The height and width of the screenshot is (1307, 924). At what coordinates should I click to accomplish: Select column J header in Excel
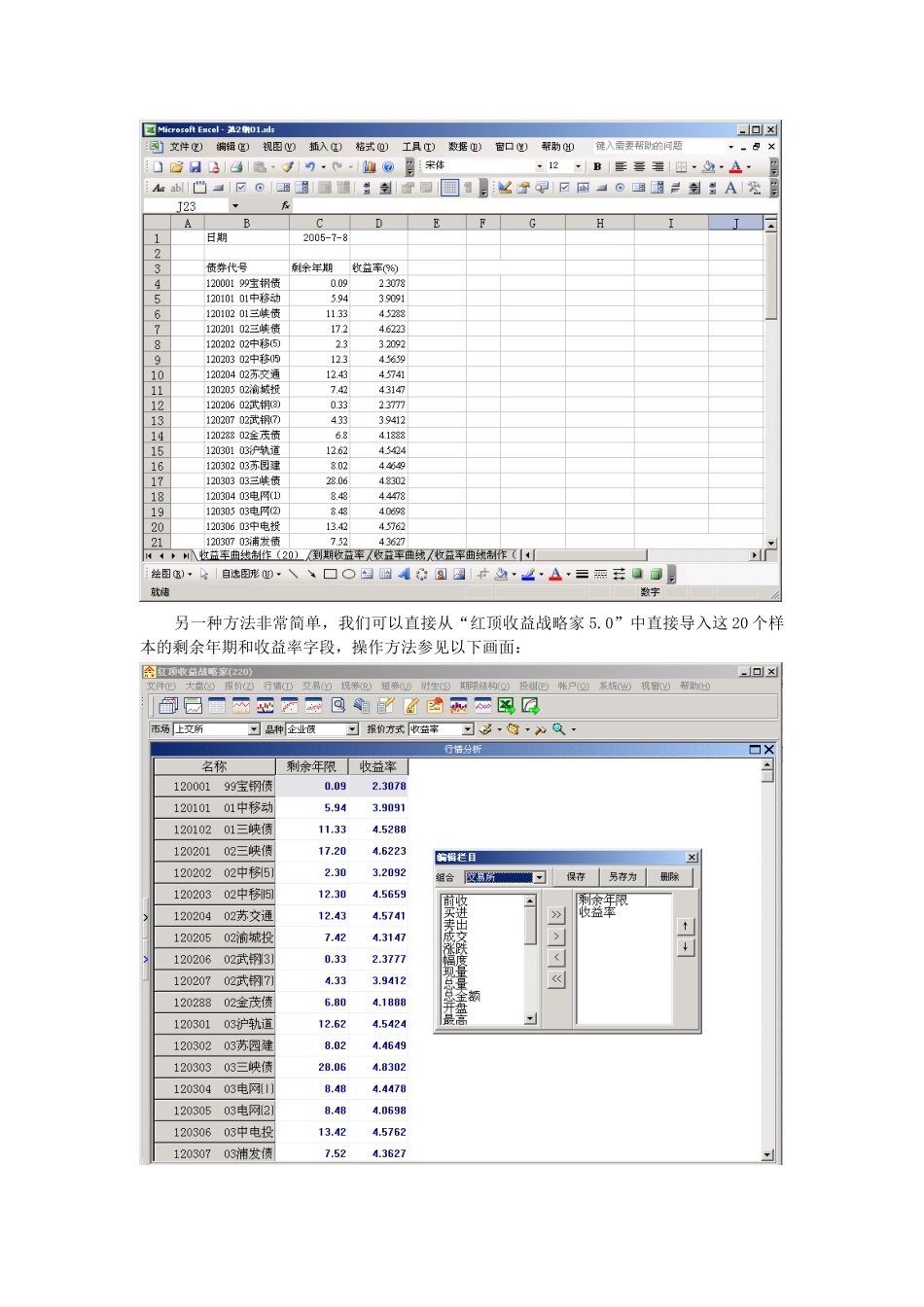(x=735, y=224)
